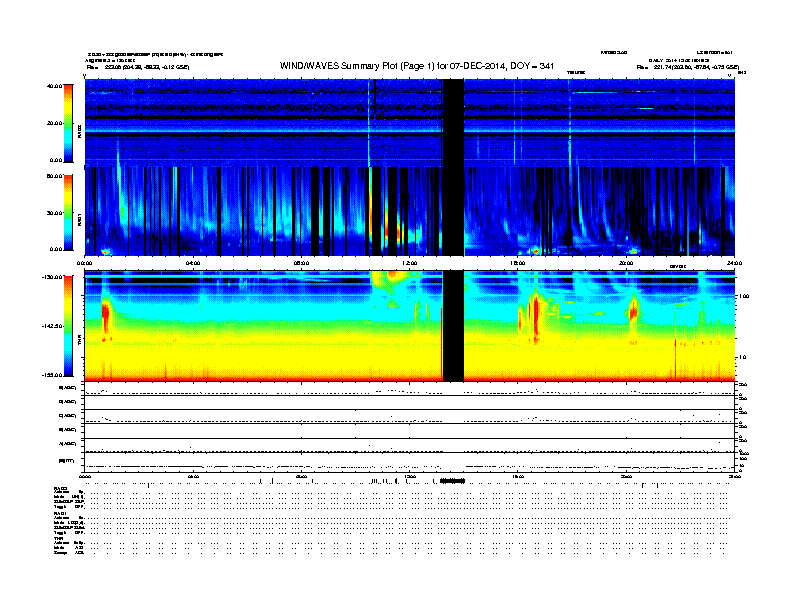The image size is (792, 612).
Task: Click 12:00 tick under the RAD1 panel
Action: [x=410, y=263]
